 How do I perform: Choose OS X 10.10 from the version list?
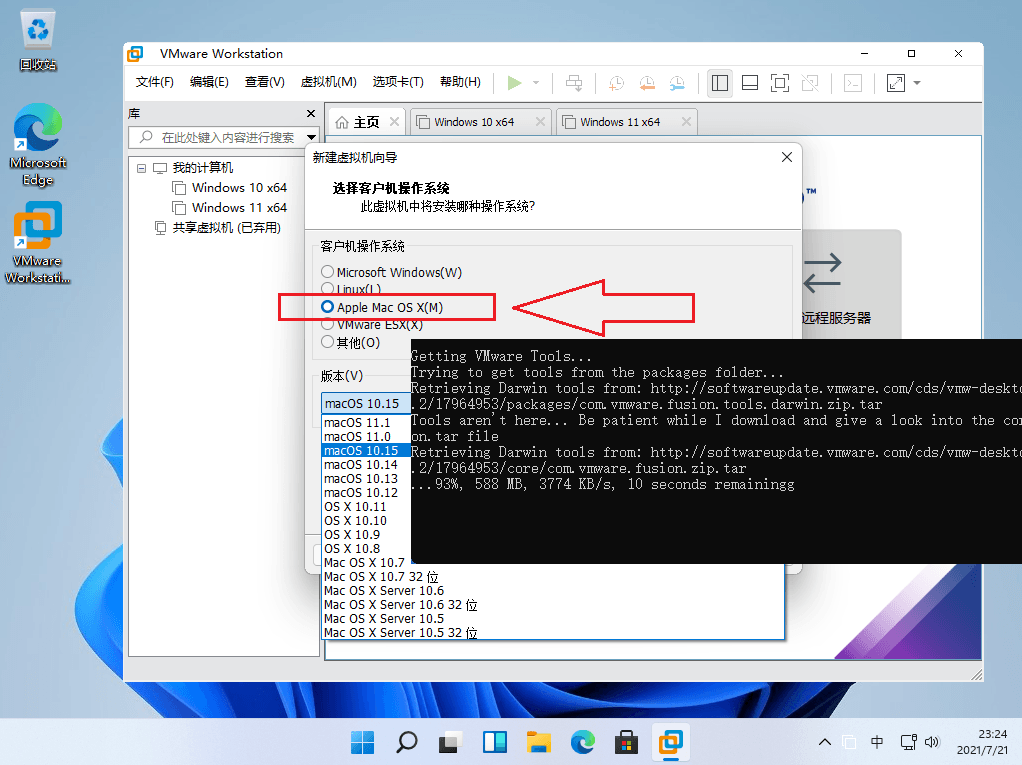(366, 521)
